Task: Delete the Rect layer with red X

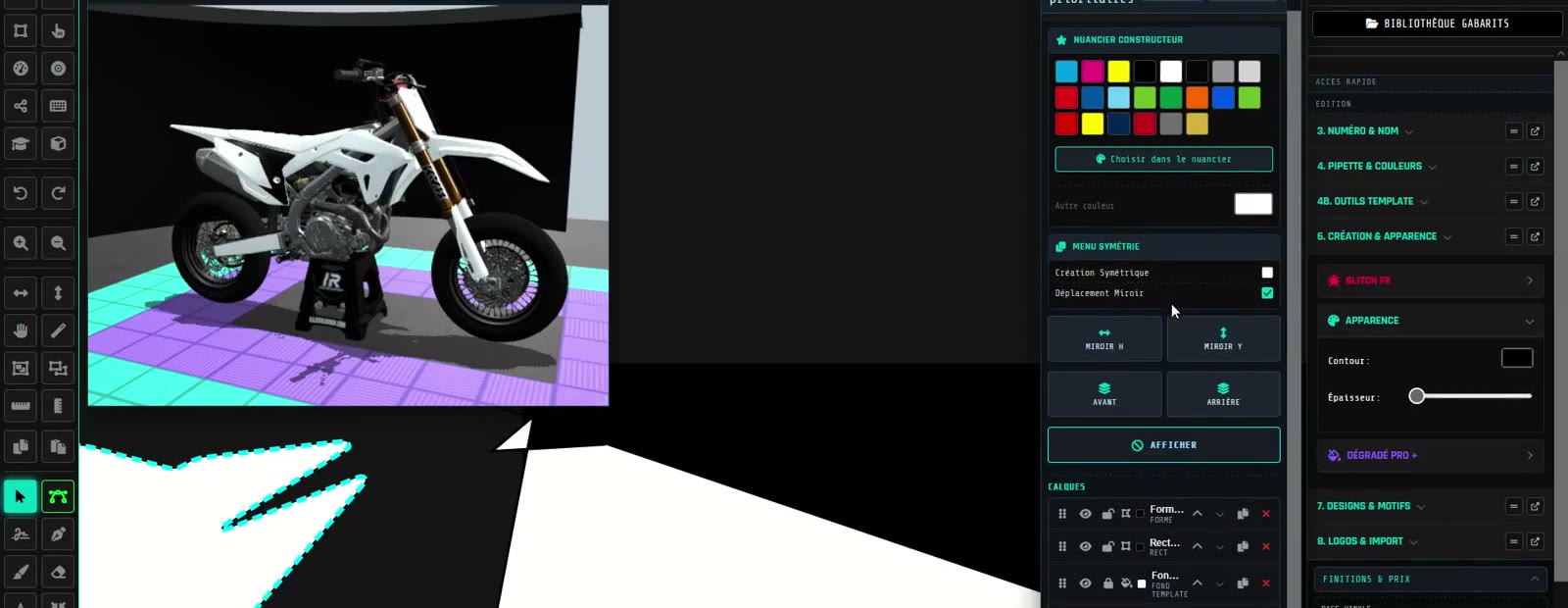Action: click(x=1265, y=546)
